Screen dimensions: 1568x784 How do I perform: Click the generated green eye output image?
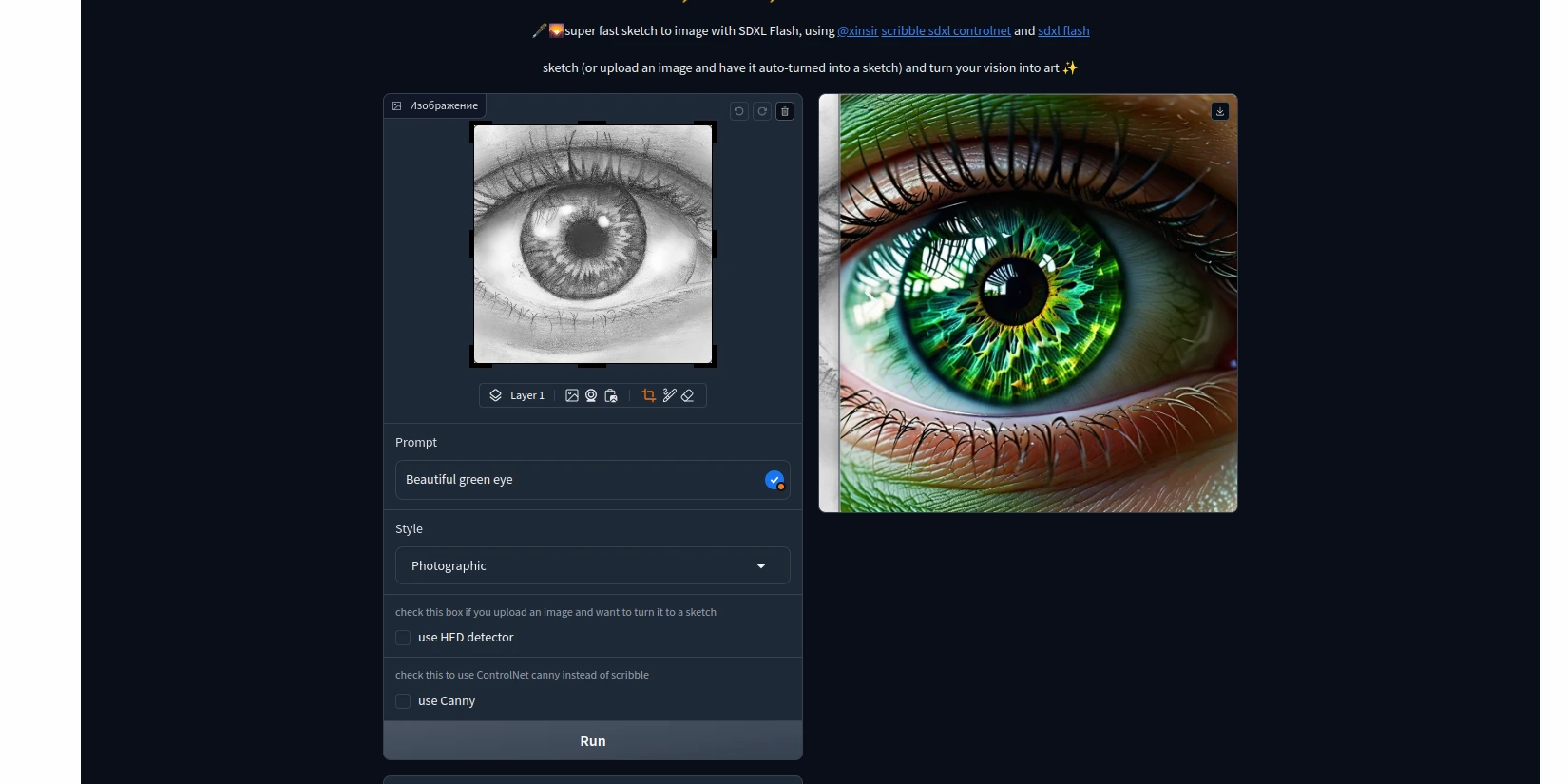[x=1028, y=304]
